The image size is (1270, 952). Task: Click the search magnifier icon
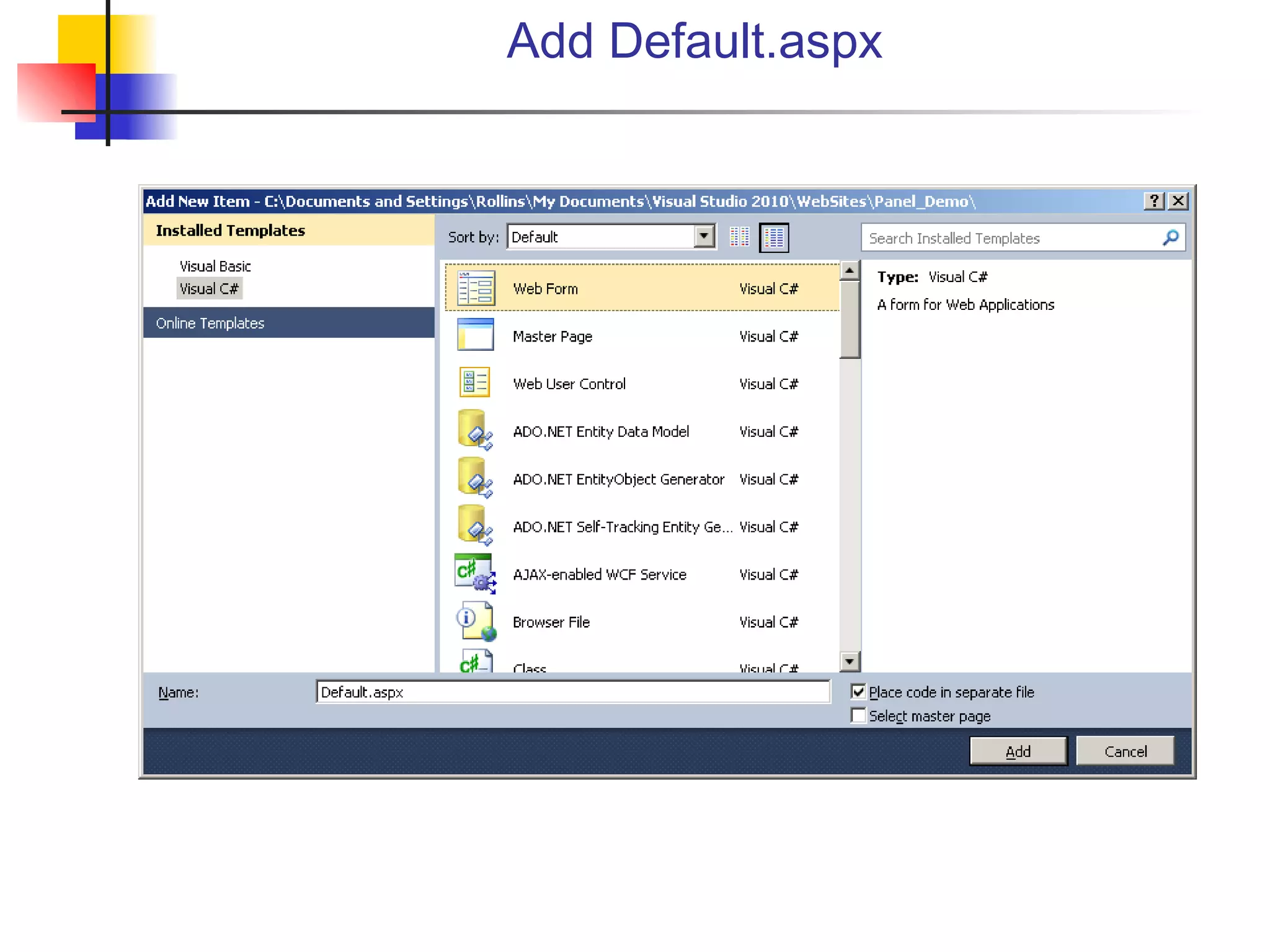click(1170, 237)
